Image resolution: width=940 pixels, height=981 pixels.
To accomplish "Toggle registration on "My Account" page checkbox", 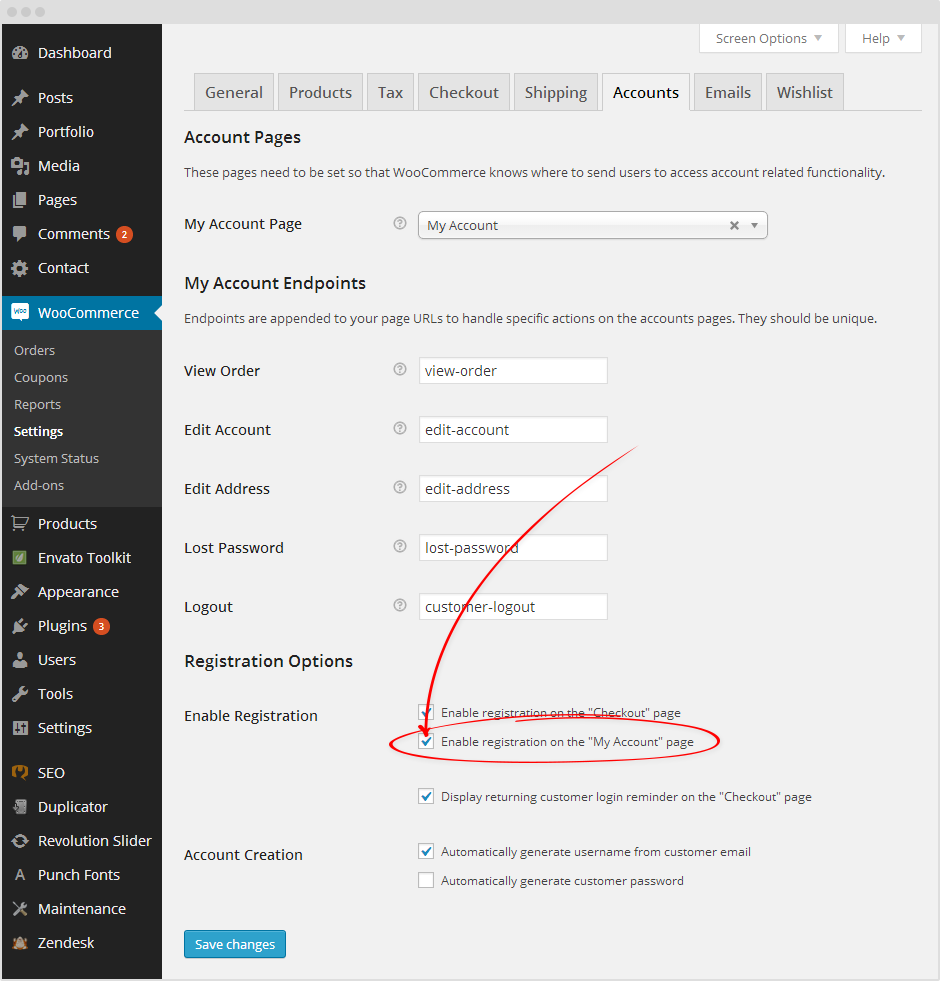I will point(427,742).
